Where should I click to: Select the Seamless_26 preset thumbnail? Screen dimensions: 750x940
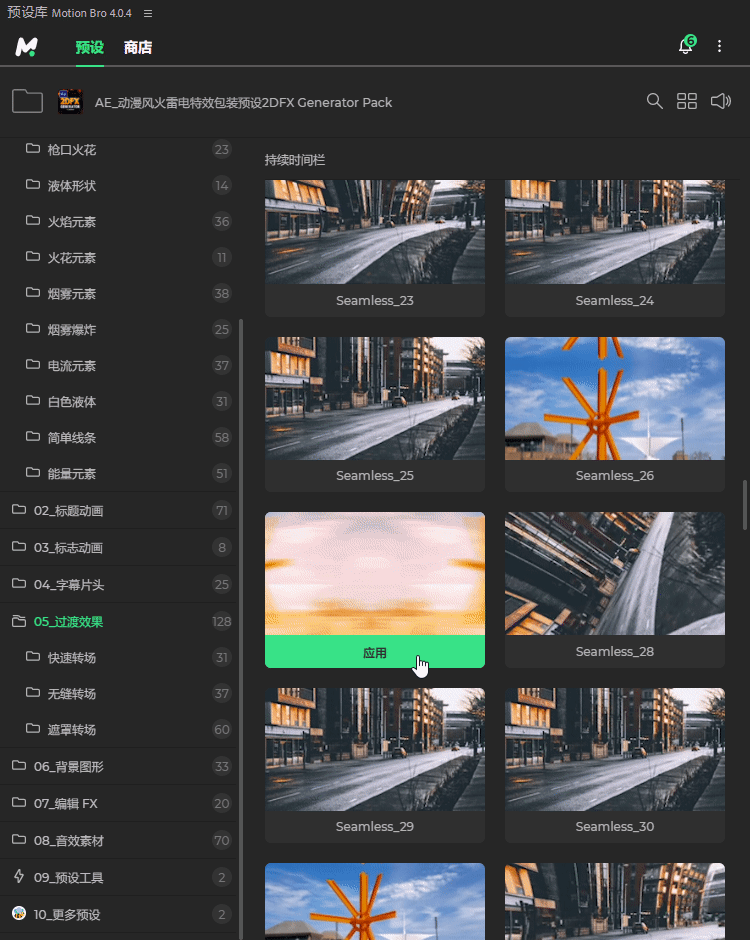click(615, 399)
